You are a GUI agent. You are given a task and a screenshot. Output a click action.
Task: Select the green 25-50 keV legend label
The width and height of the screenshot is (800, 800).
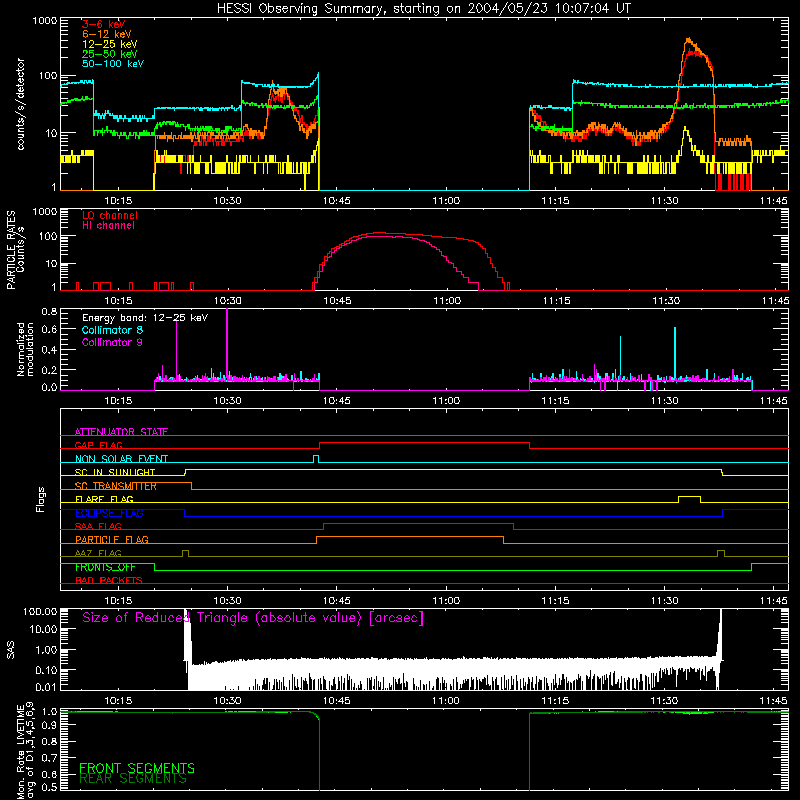coord(109,54)
